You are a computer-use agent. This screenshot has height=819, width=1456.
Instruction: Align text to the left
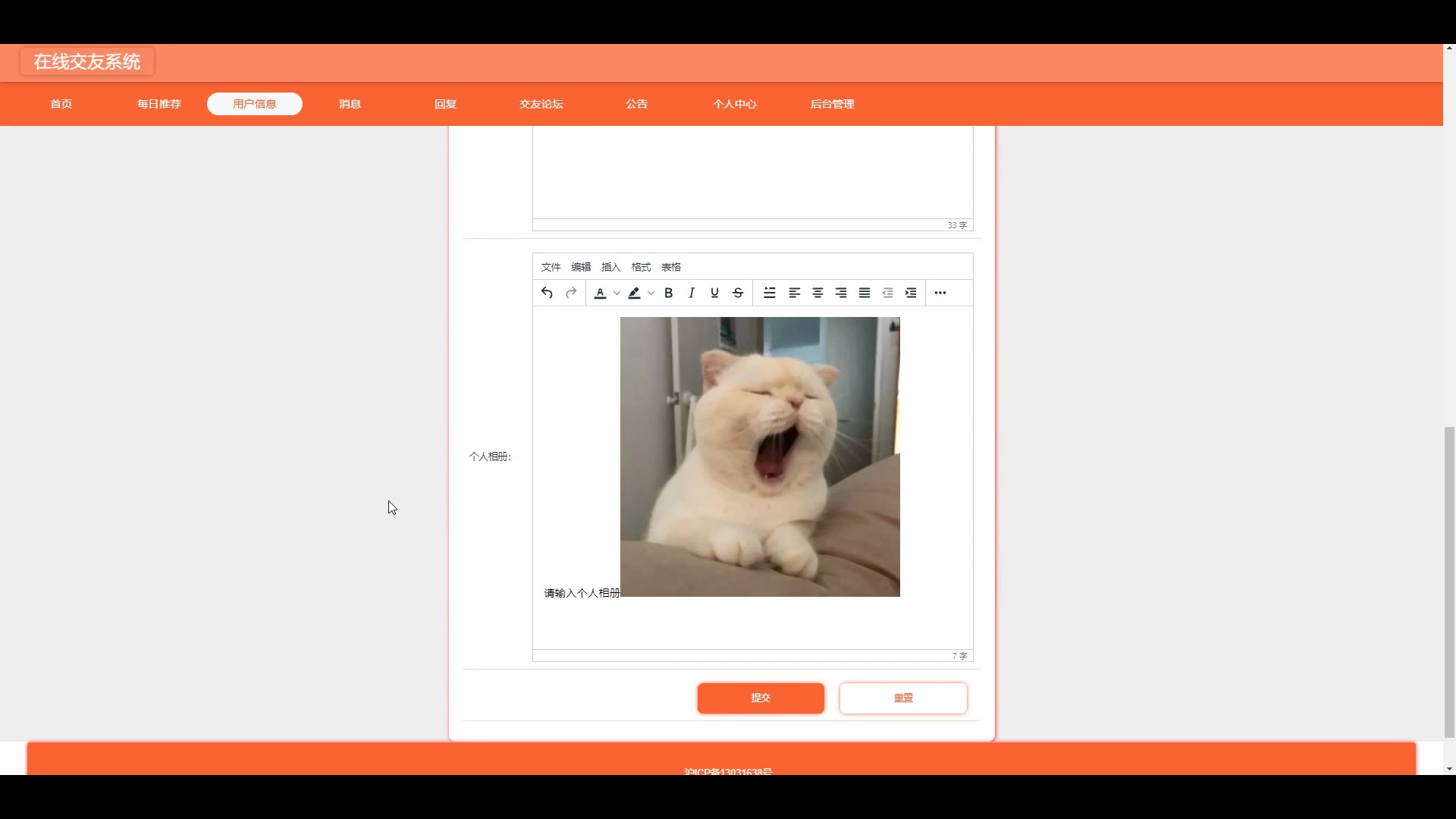(794, 293)
